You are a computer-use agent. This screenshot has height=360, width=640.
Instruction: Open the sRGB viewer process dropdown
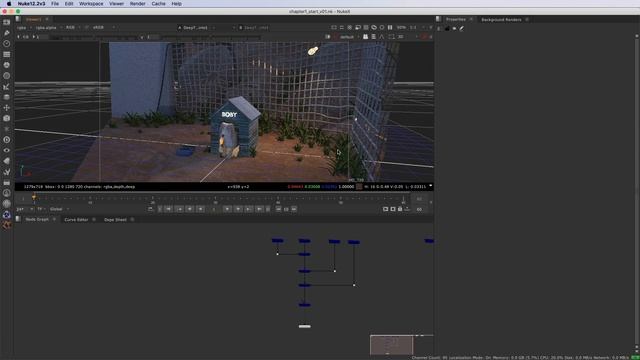click(x=104, y=27)
